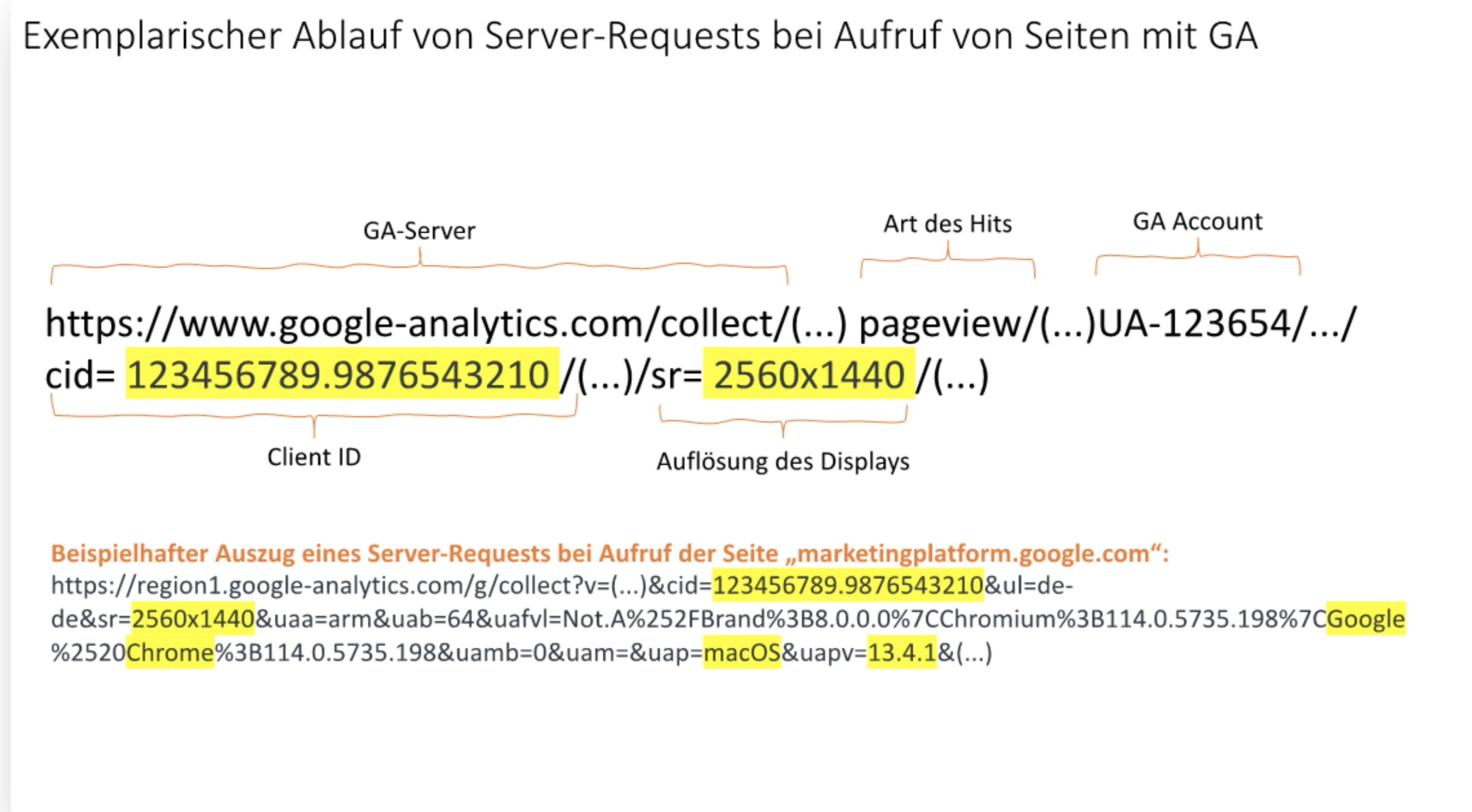This screenshot has width=1472, height=812.
Task: Click the orange Beispielhafter Auszug heading
Action: (609, 553)
